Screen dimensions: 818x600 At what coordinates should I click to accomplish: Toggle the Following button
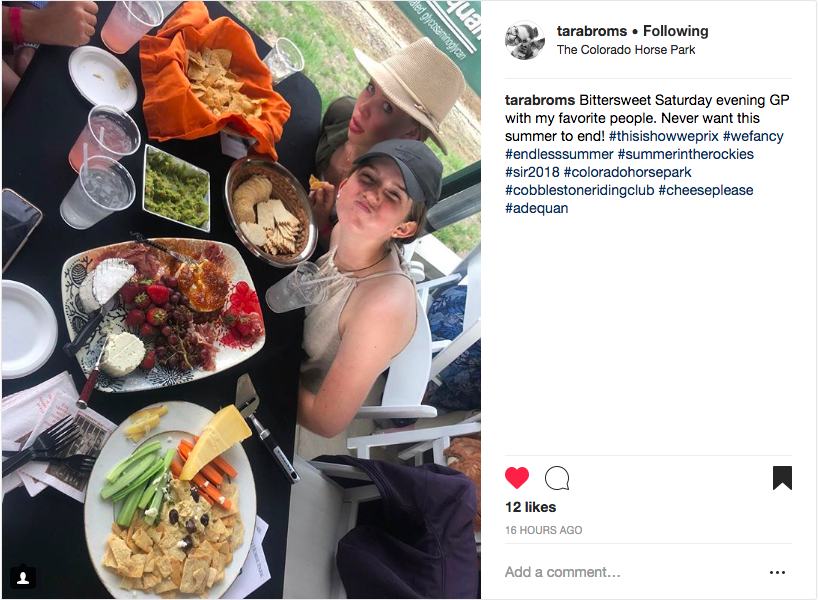(x=676, y=31)
